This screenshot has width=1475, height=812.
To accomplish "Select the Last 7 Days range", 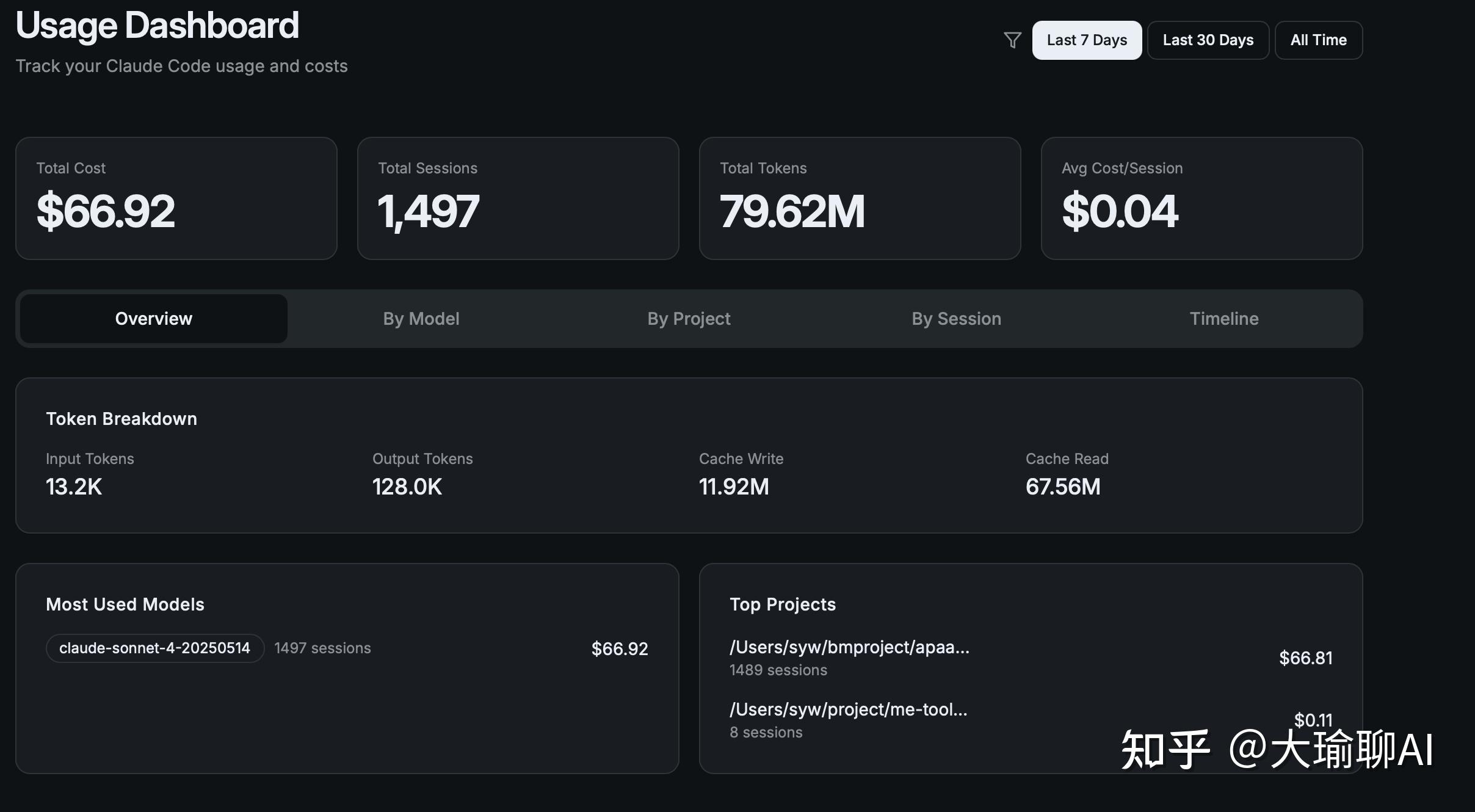I will tap(1087, 40).
